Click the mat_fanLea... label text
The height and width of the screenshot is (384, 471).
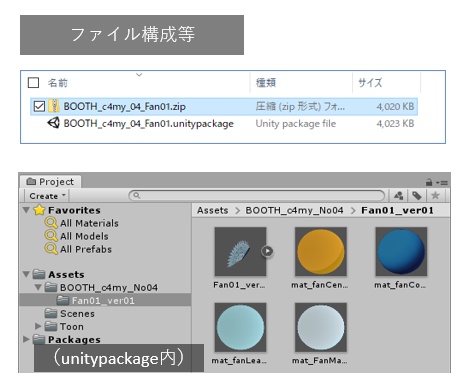click(239, 361)
